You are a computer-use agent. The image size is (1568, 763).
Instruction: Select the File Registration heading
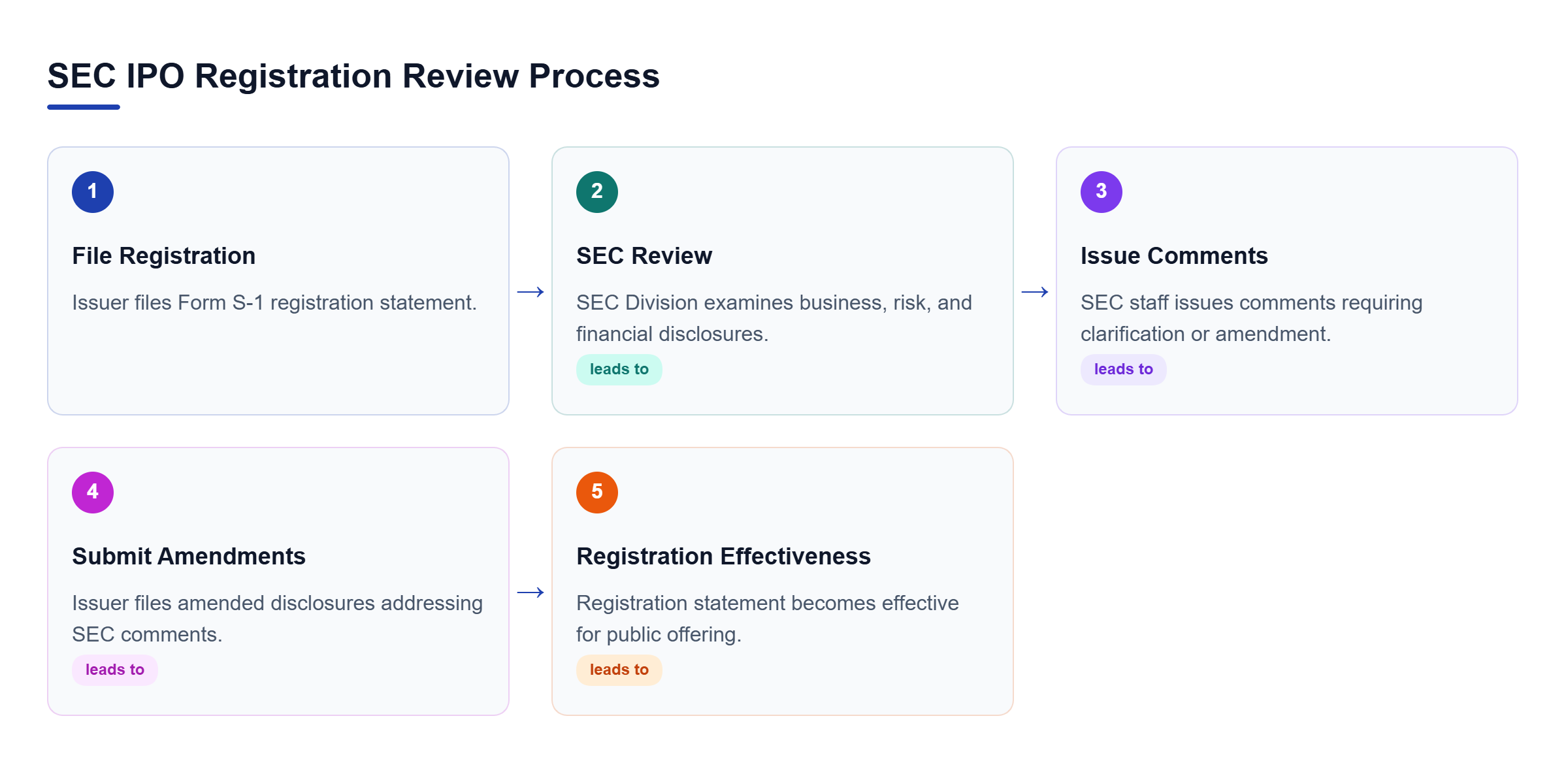coord(164,255)
